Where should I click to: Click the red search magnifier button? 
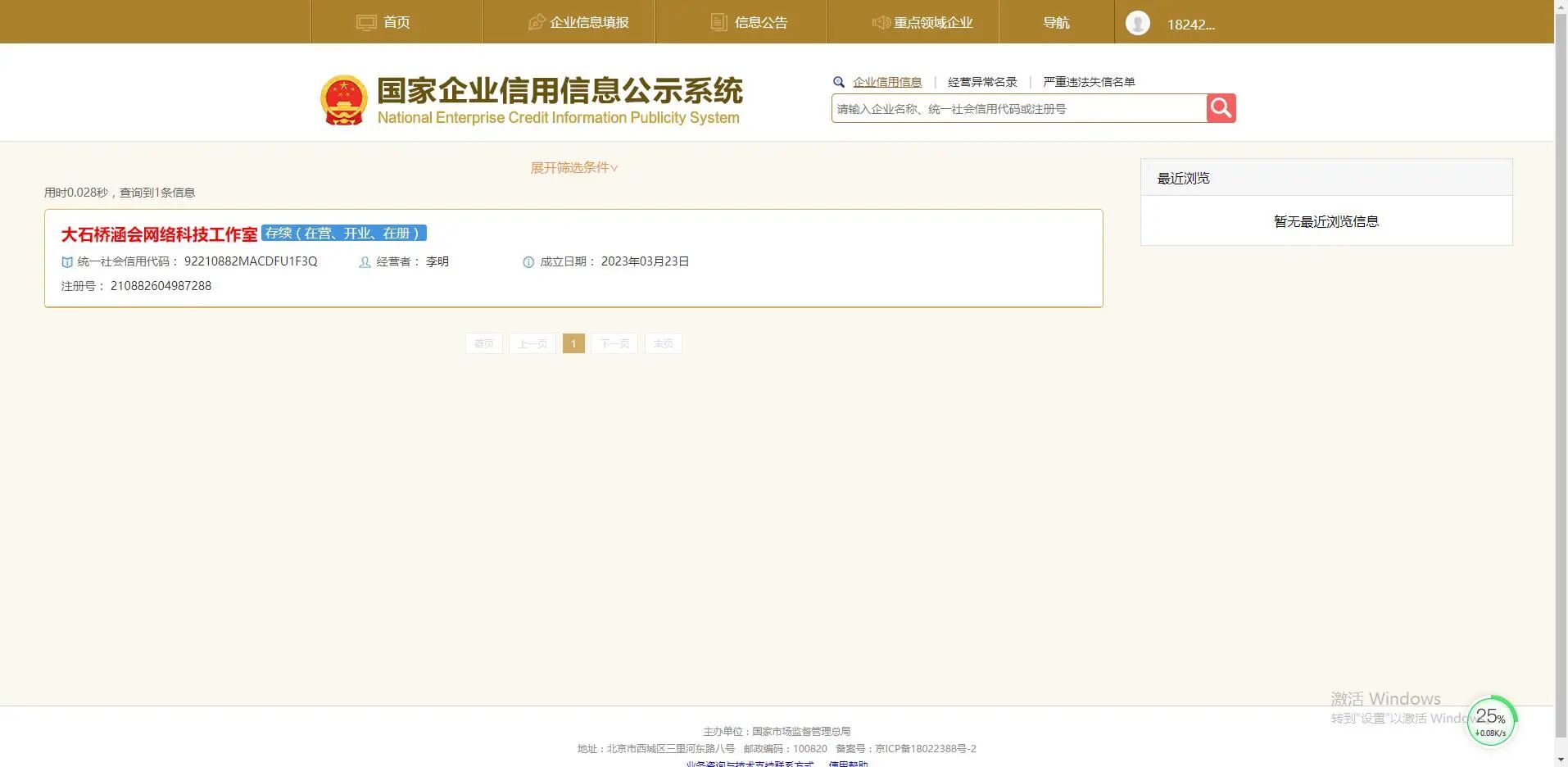pyautogui.click(x=1221, y=108)
